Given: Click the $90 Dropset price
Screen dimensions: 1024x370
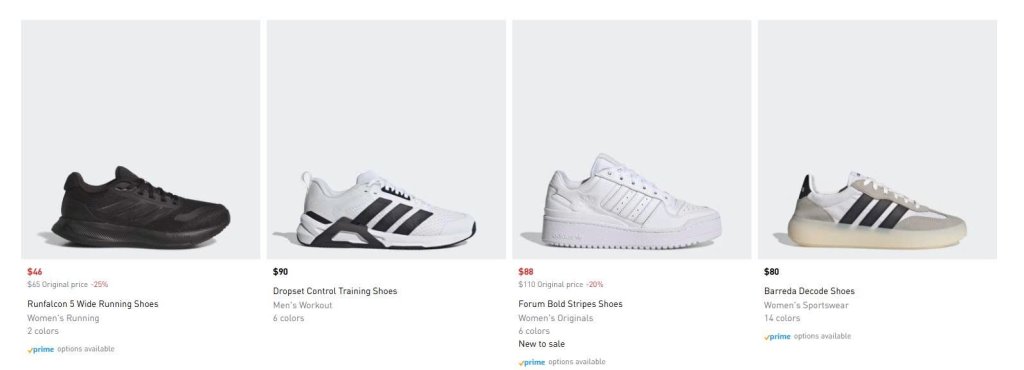Looking at the screenshot, I should click(280, 272).
